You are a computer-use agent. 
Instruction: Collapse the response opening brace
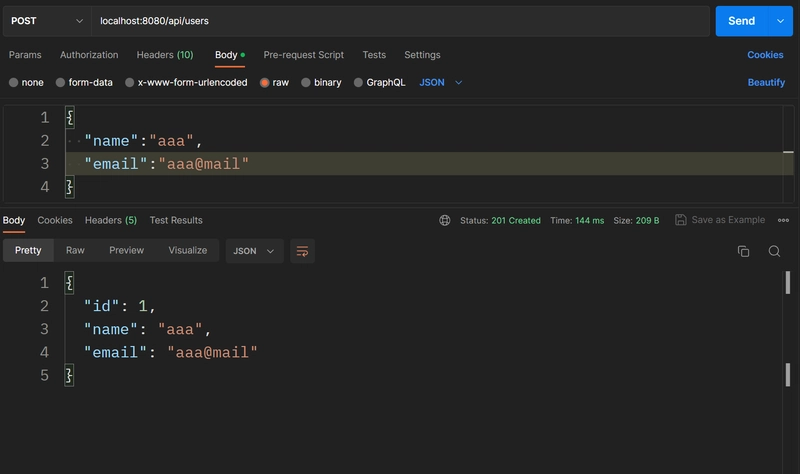pyautogui.click(x=69, y=283)
